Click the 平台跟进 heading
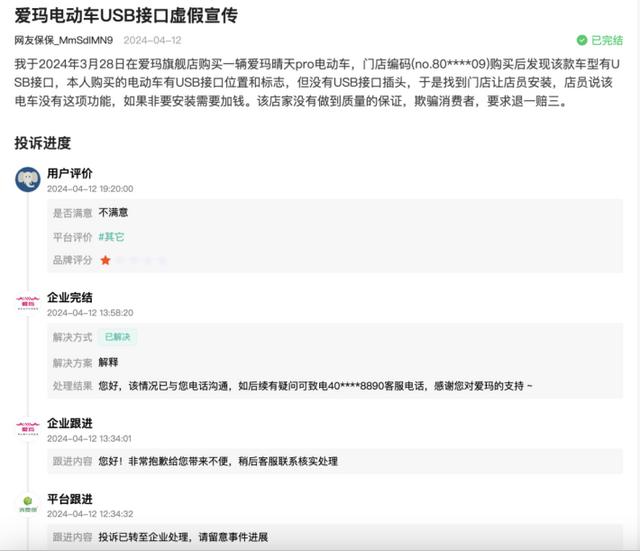 pos(70,498)
